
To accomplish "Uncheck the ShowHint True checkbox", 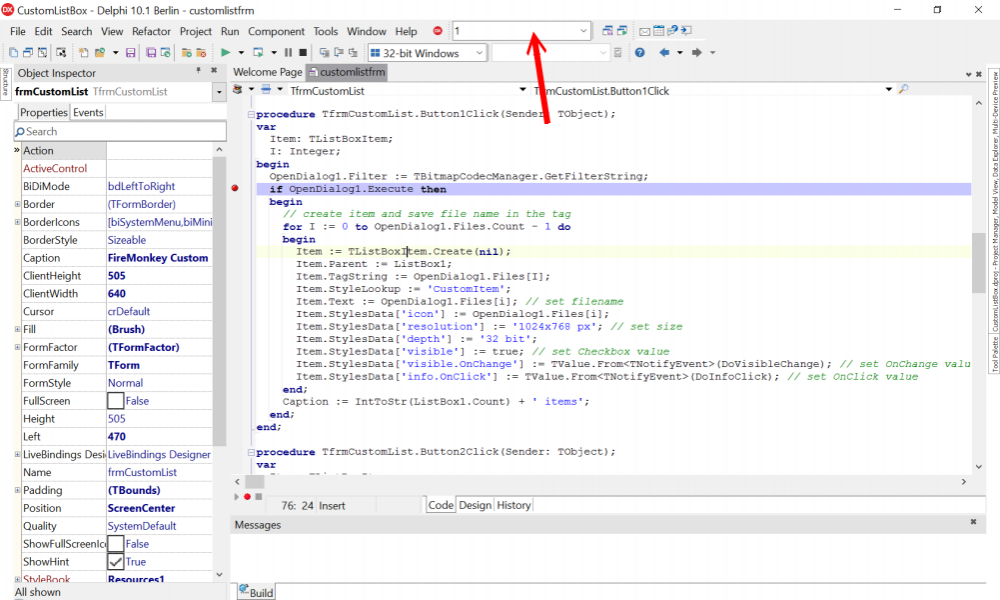I will click(x=115, y=561).
